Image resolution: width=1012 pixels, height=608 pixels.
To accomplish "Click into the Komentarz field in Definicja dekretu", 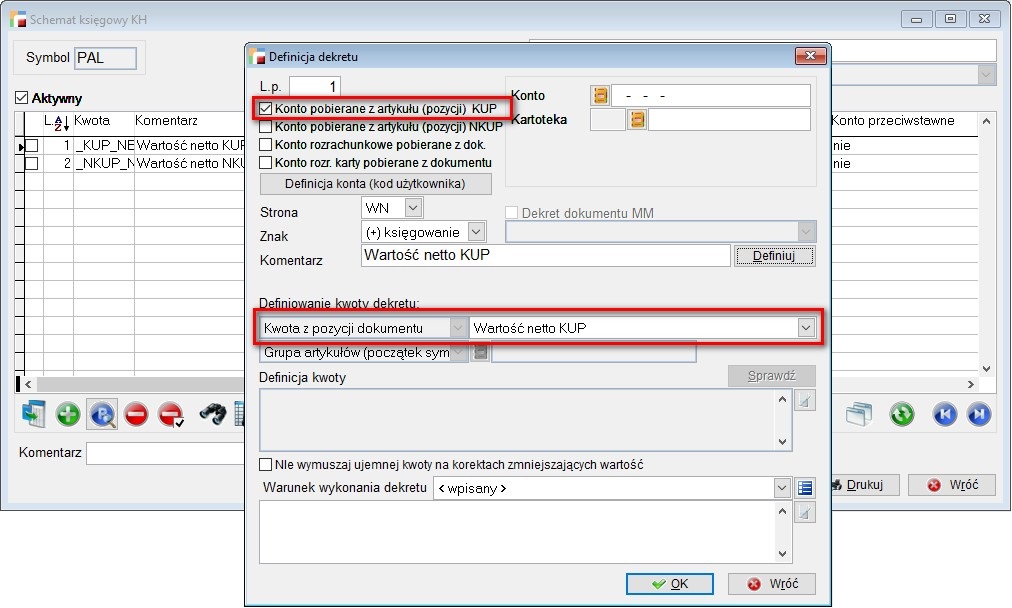I will coord(545,256).
